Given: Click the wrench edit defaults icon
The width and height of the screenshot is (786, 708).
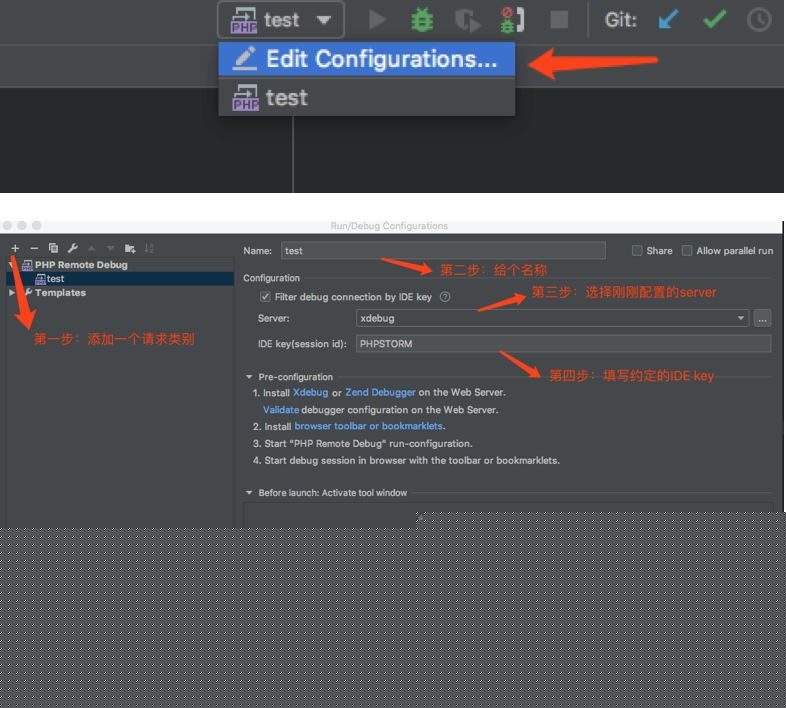Looking at the screenshot, I should (72, 248).
